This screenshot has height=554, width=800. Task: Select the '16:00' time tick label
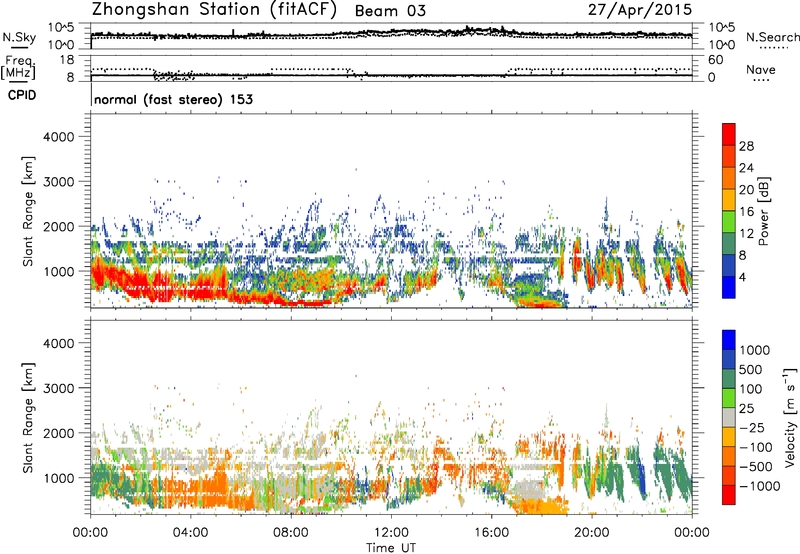(x=492, y=533)
